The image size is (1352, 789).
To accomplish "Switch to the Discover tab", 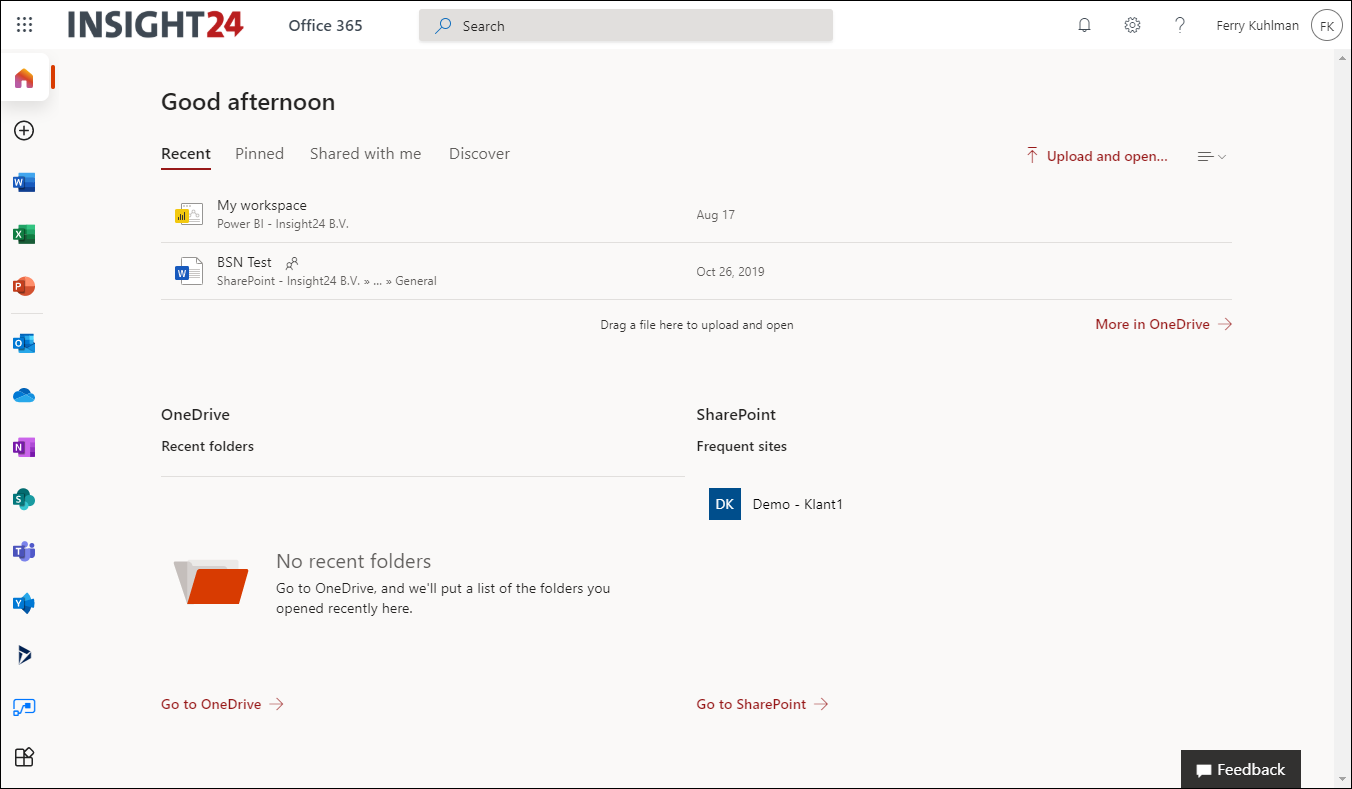I will pyautogui.click(x=480, y=154).
